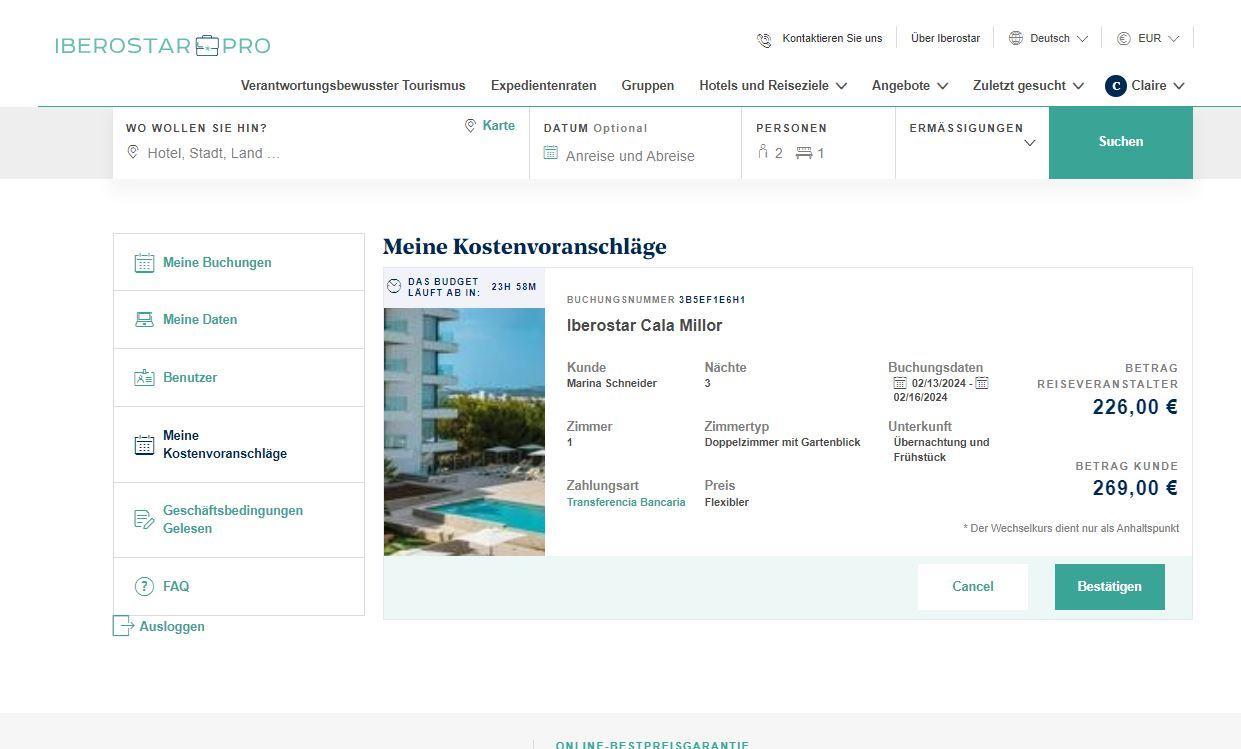The width and height of the screenshot is (1241, 749).
Task: Open the Claire account menu chevron
Action: click(1179, 86)
